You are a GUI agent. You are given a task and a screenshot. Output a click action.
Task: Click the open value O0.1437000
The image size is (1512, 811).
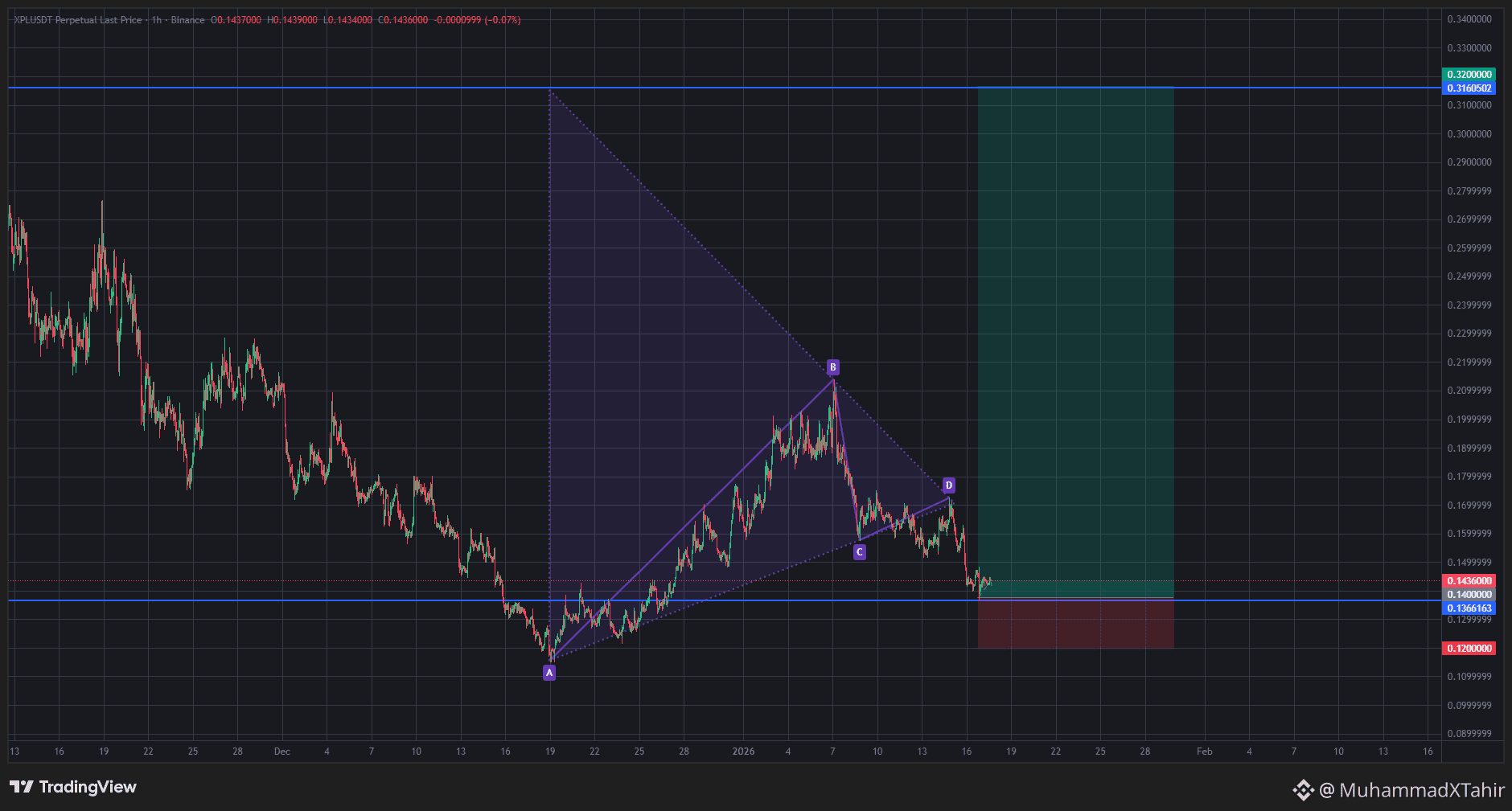236,20
